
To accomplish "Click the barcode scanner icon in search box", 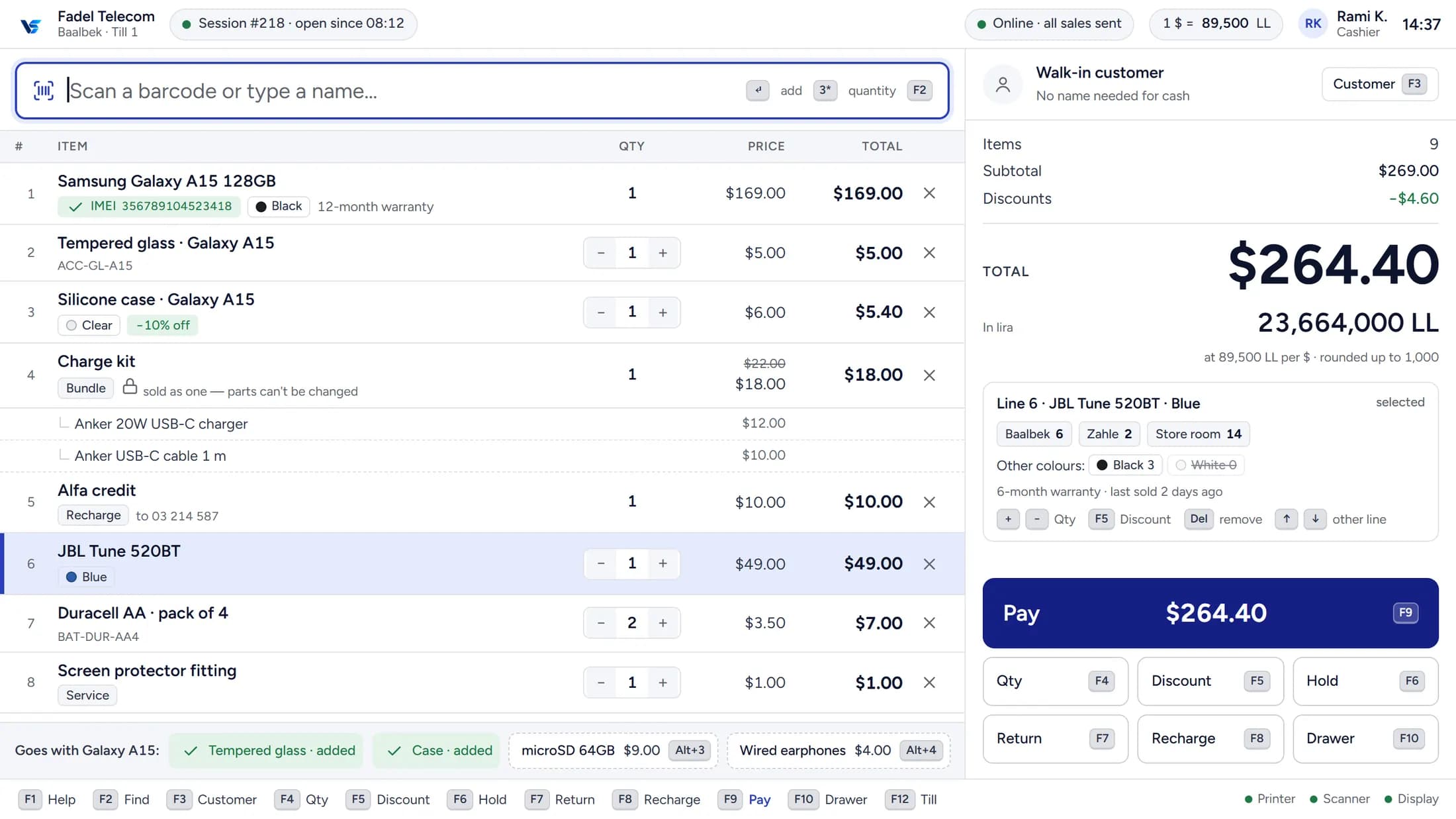I will point(44,91).
